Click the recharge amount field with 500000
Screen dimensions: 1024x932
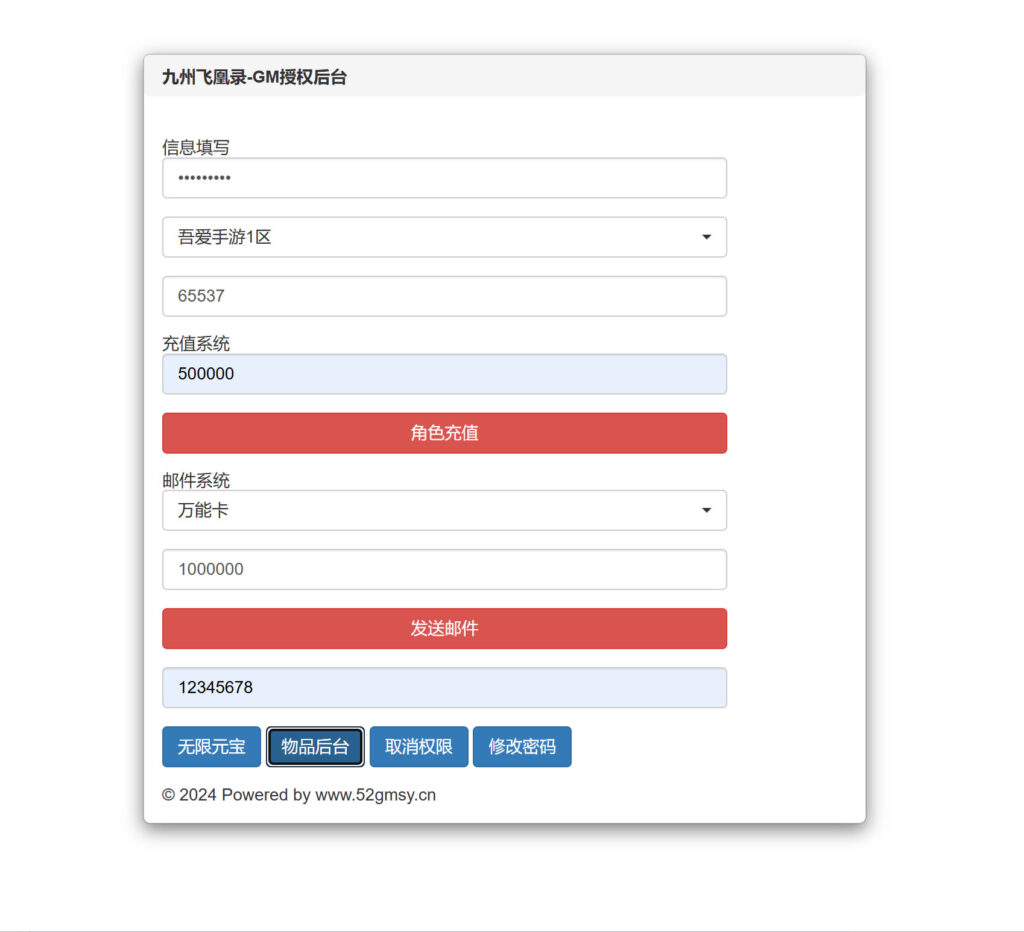[444, 374]
